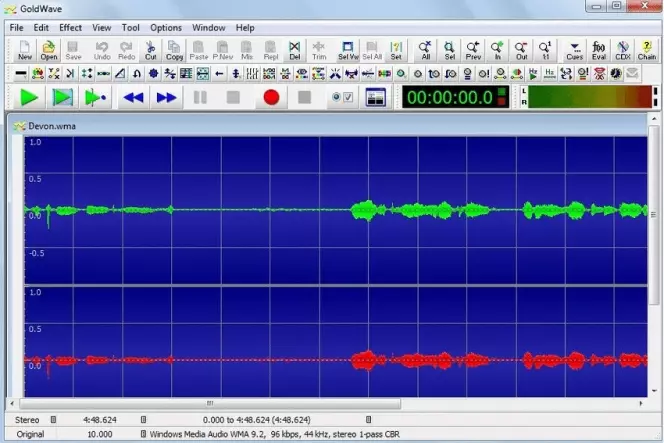Click the Stereo channel status entry

point(27,420)
